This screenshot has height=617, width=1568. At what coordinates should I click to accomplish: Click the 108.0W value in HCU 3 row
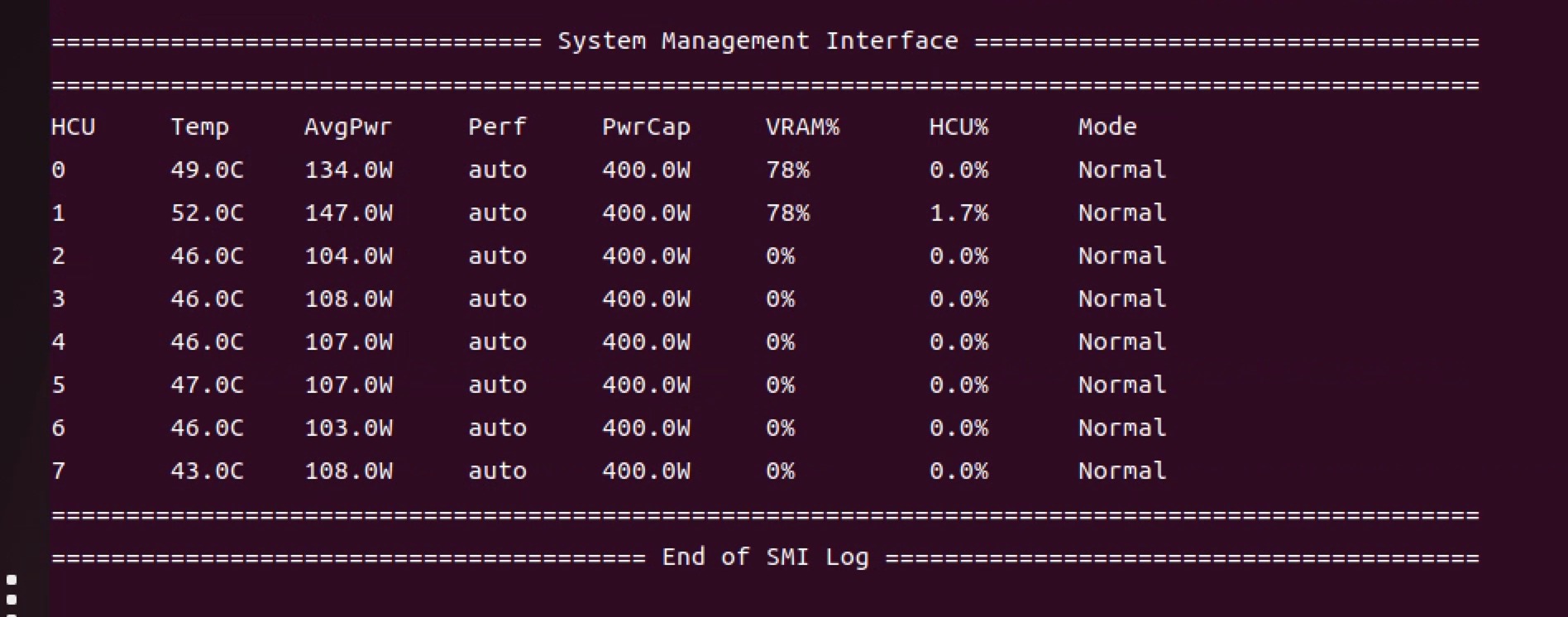348,299
